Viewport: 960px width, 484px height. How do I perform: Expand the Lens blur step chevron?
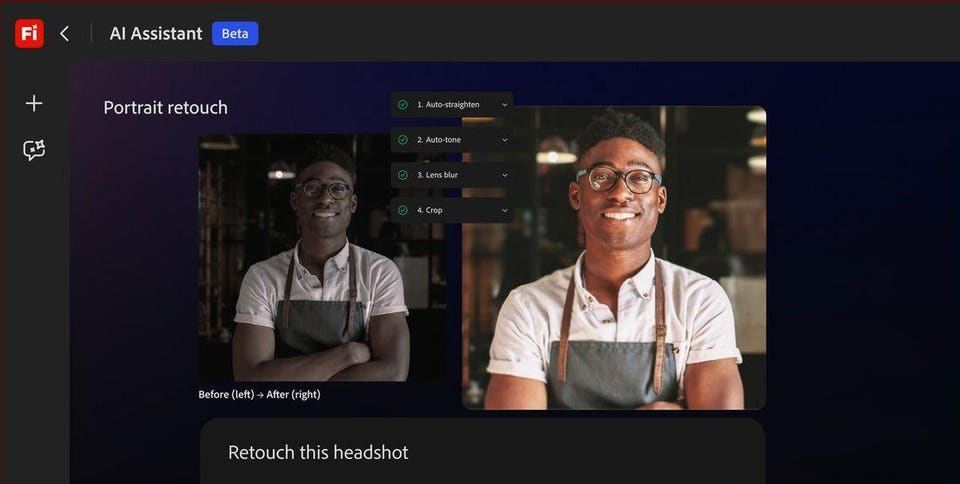504,175
